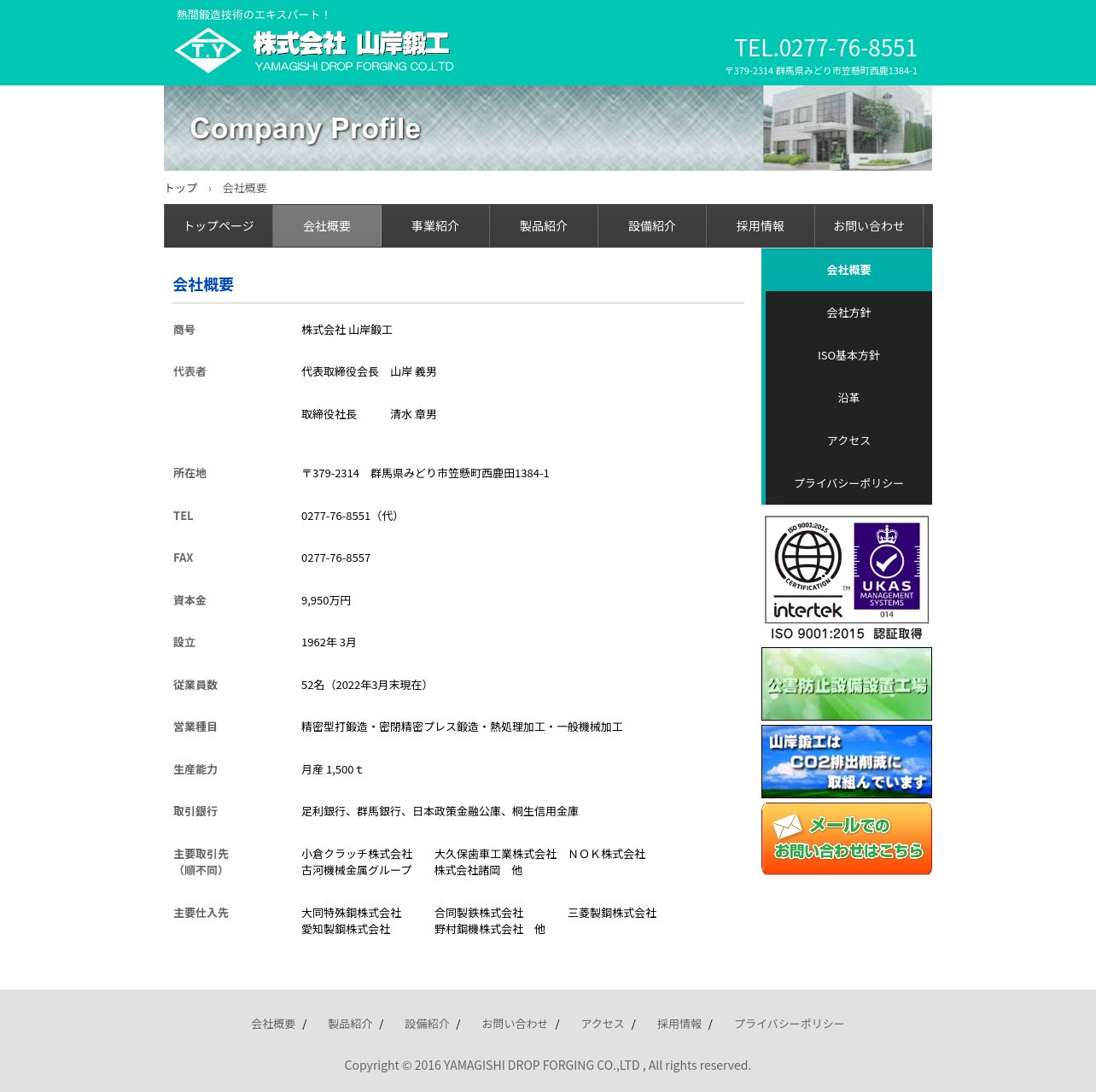Screen dimensions: 1096x1092
Task: Click TEL.0277-76-8551 in header
Action: point(825,48)
